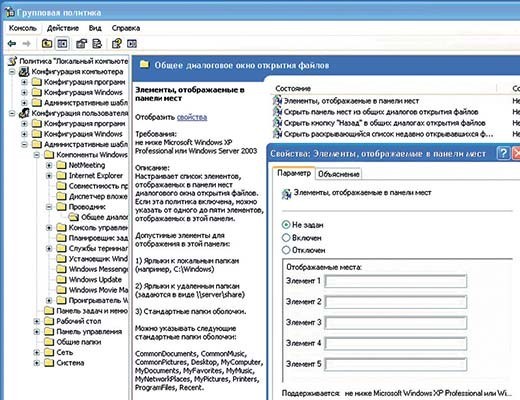
Task: Click the Help toolbar icon with question mark
Action: pyautogui.click(x=117, y=44)
